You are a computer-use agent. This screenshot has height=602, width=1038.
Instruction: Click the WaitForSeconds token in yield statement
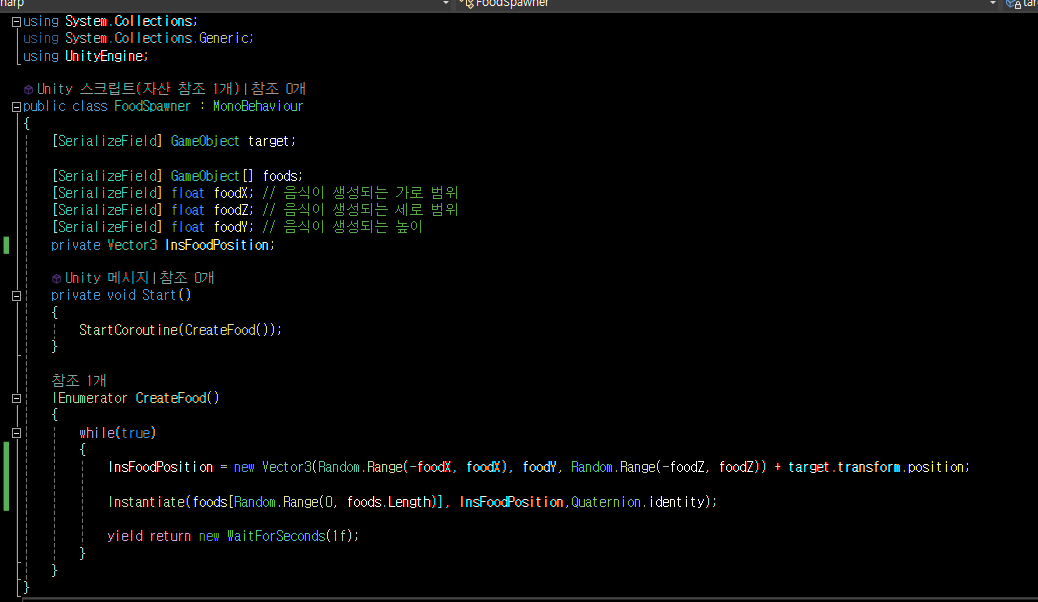click(276, 536)
